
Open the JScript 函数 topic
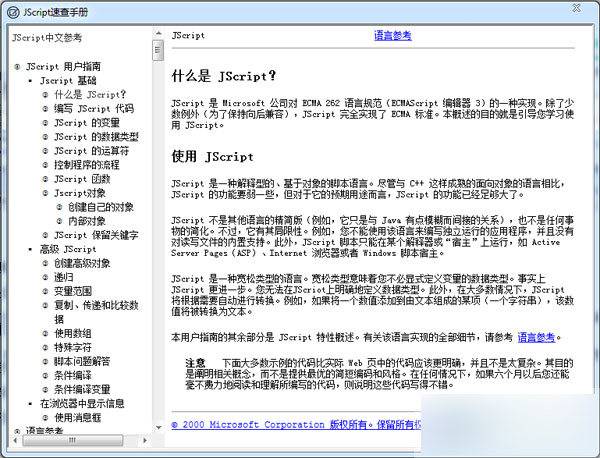pyautogui.click(x=82, y=179)
